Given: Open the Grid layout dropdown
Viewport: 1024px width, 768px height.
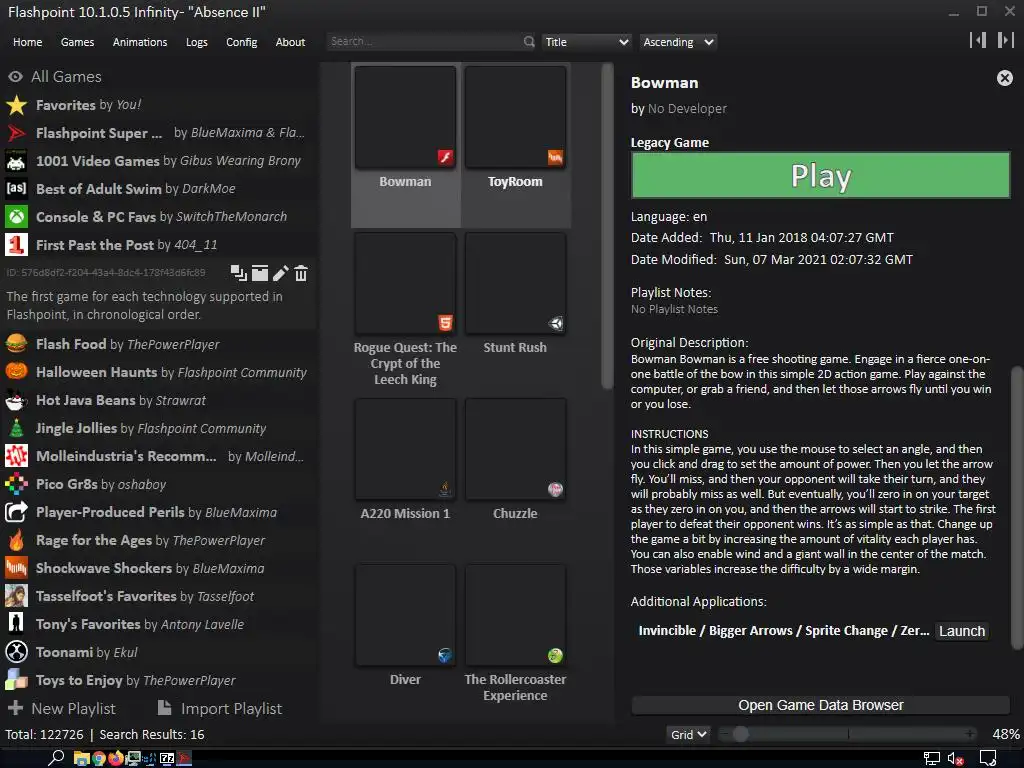Looking at the screenshot, I should (688, 735).
